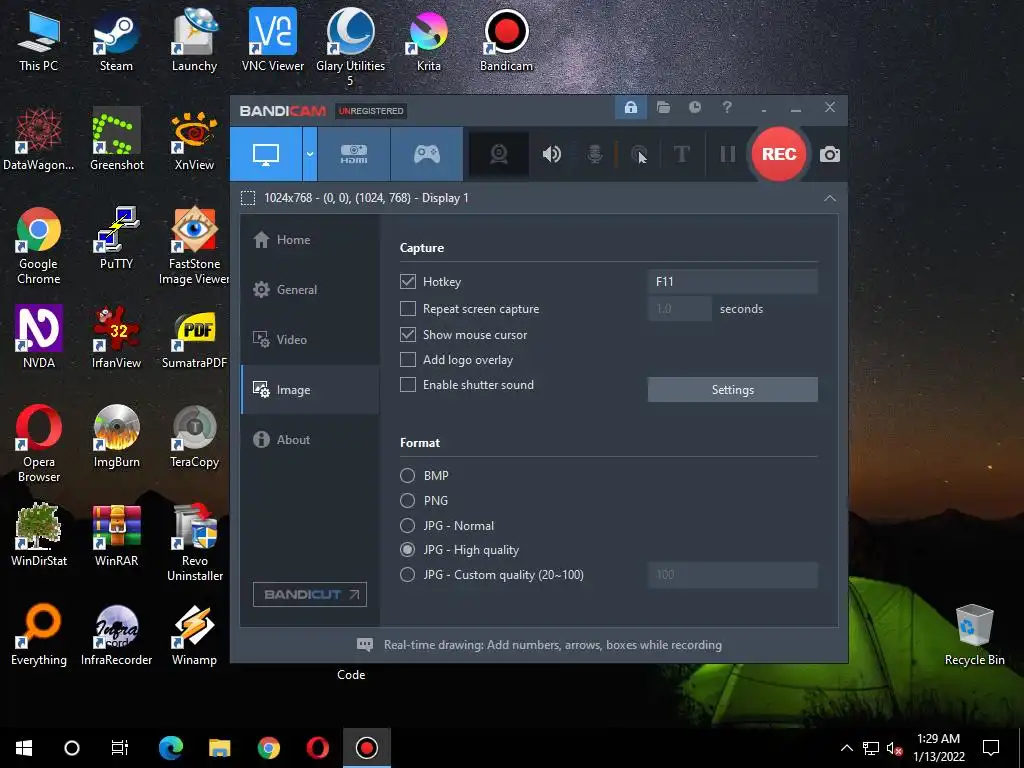Toggle the text overlay T icon
Viewport: 1024px width, 768px height.
(682, 154)
